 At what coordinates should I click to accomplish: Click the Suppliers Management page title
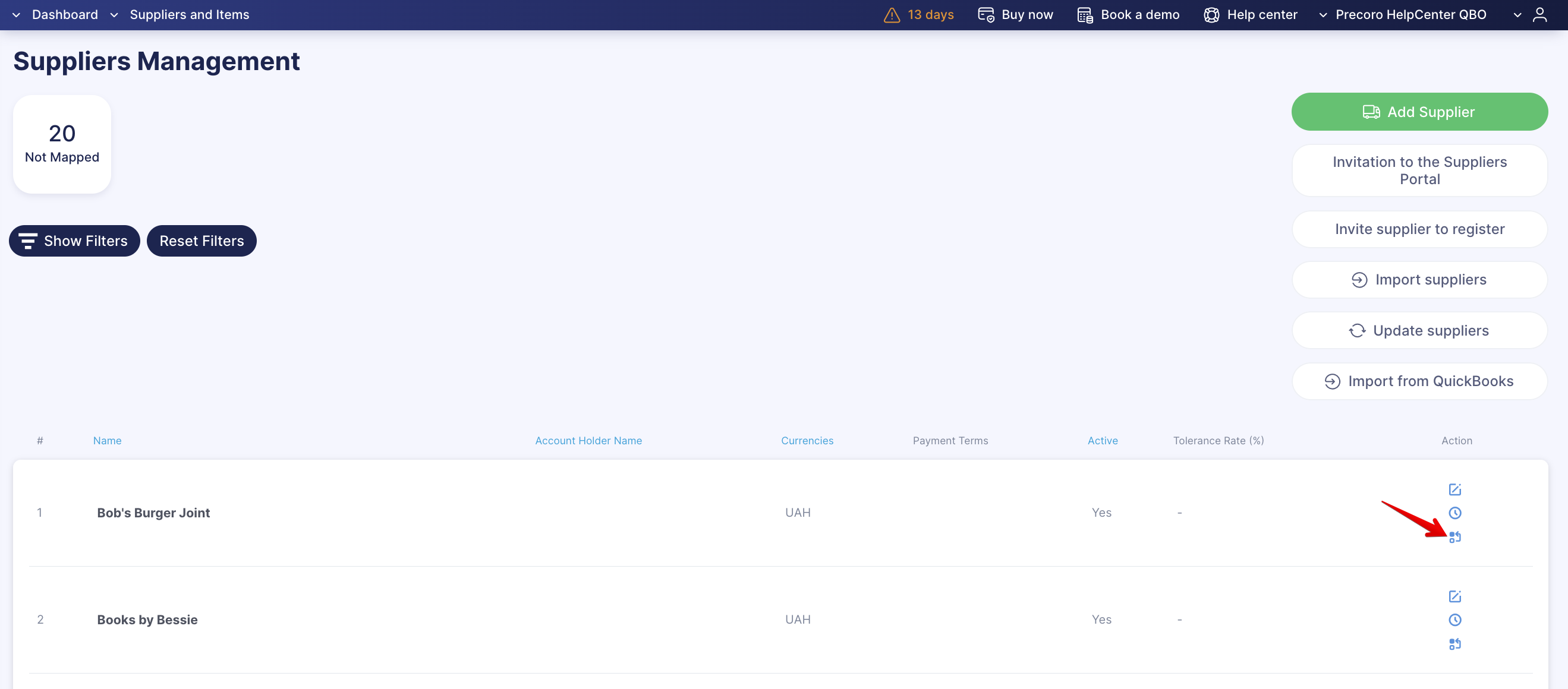pyautogui.click(x=156, y=61)
